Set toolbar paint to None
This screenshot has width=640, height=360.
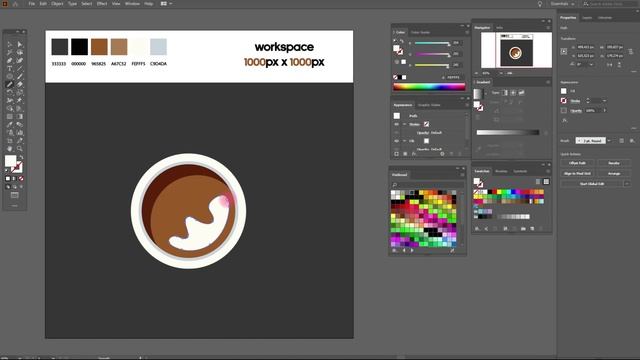(21, 178)
